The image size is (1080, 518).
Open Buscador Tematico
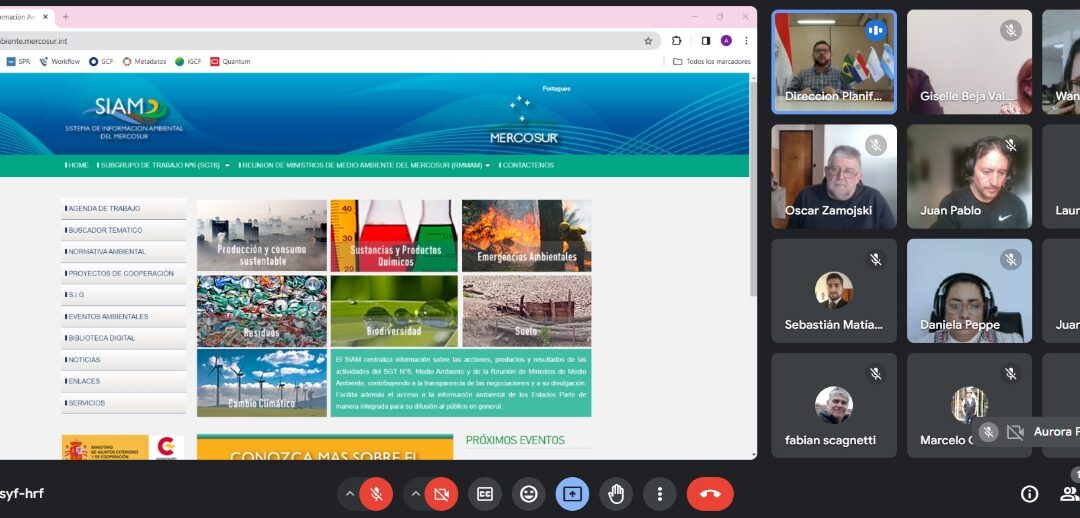click(123, 230)
